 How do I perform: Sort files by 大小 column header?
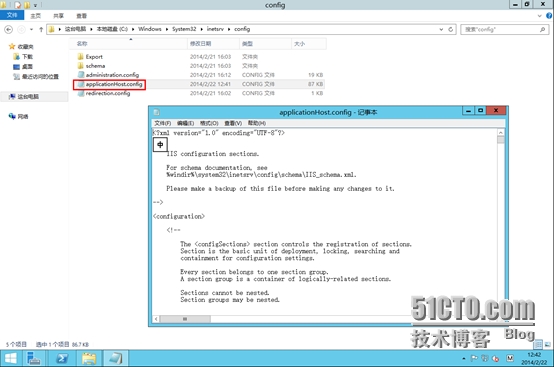click(x=308, y=43)
